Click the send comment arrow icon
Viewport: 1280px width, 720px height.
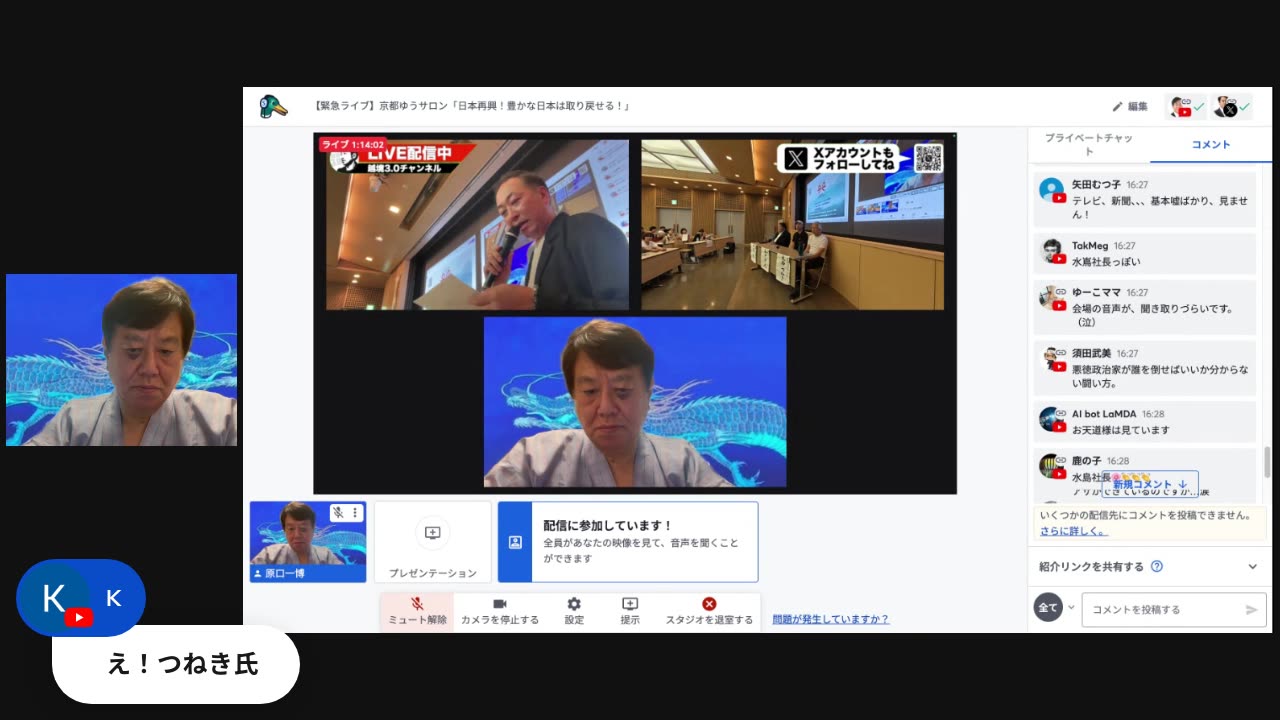pyautogui.click(x=1252, y=609)
